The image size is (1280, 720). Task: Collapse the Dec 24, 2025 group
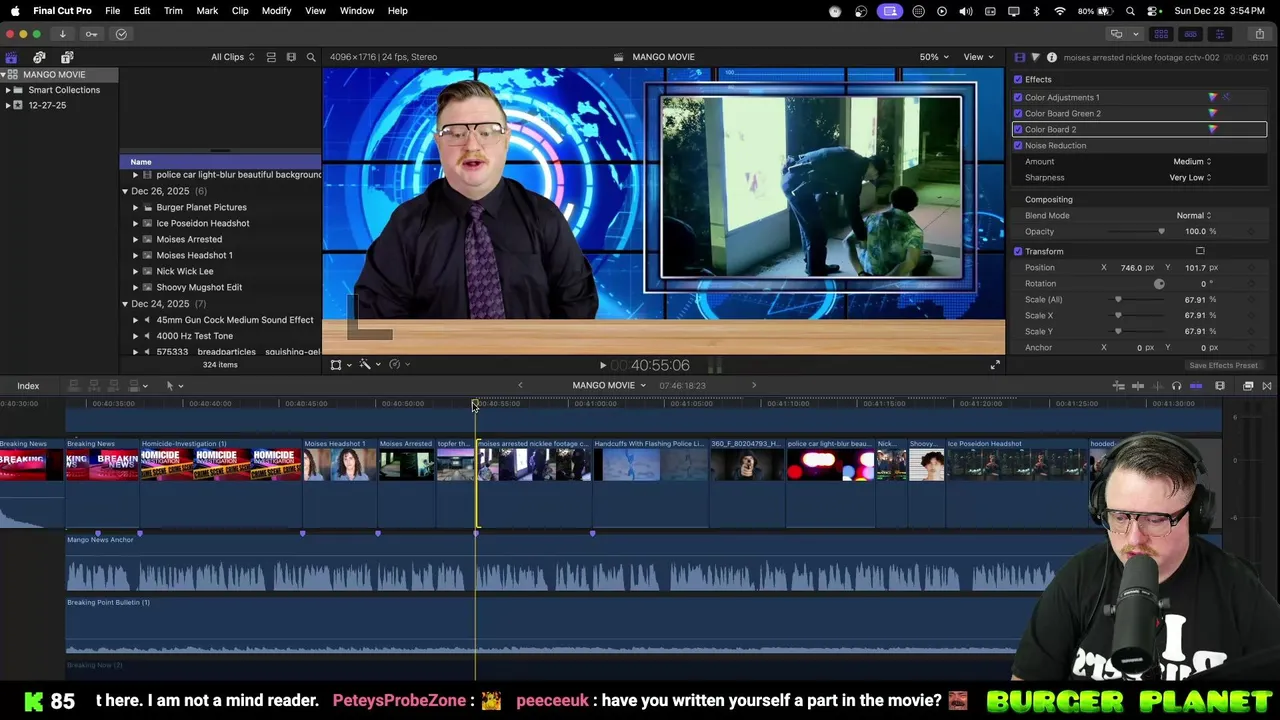point(125,303)
